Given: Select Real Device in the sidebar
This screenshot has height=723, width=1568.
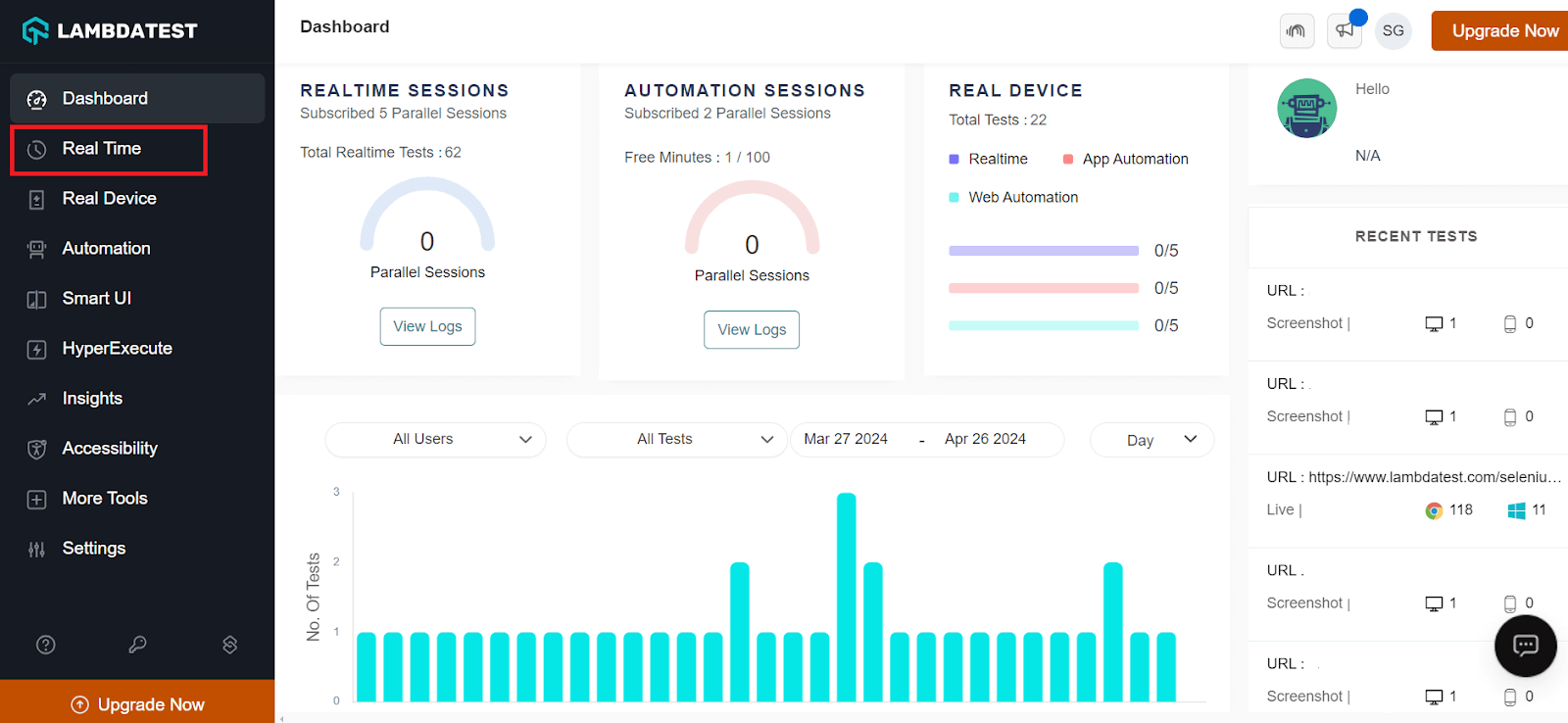Looking at the screenshot, I should (x=137, y=199).
